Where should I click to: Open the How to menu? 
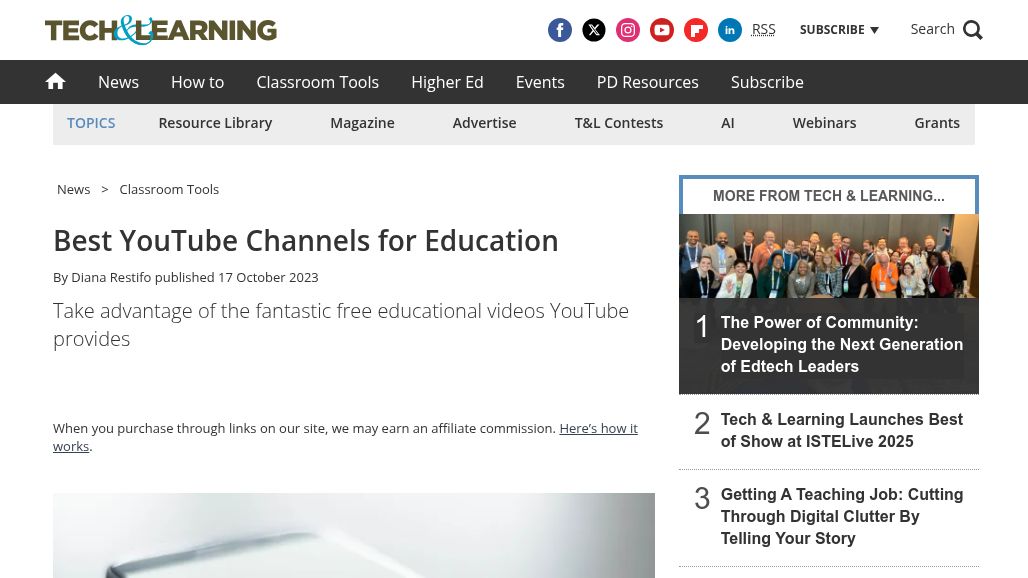tap(197, 82)
